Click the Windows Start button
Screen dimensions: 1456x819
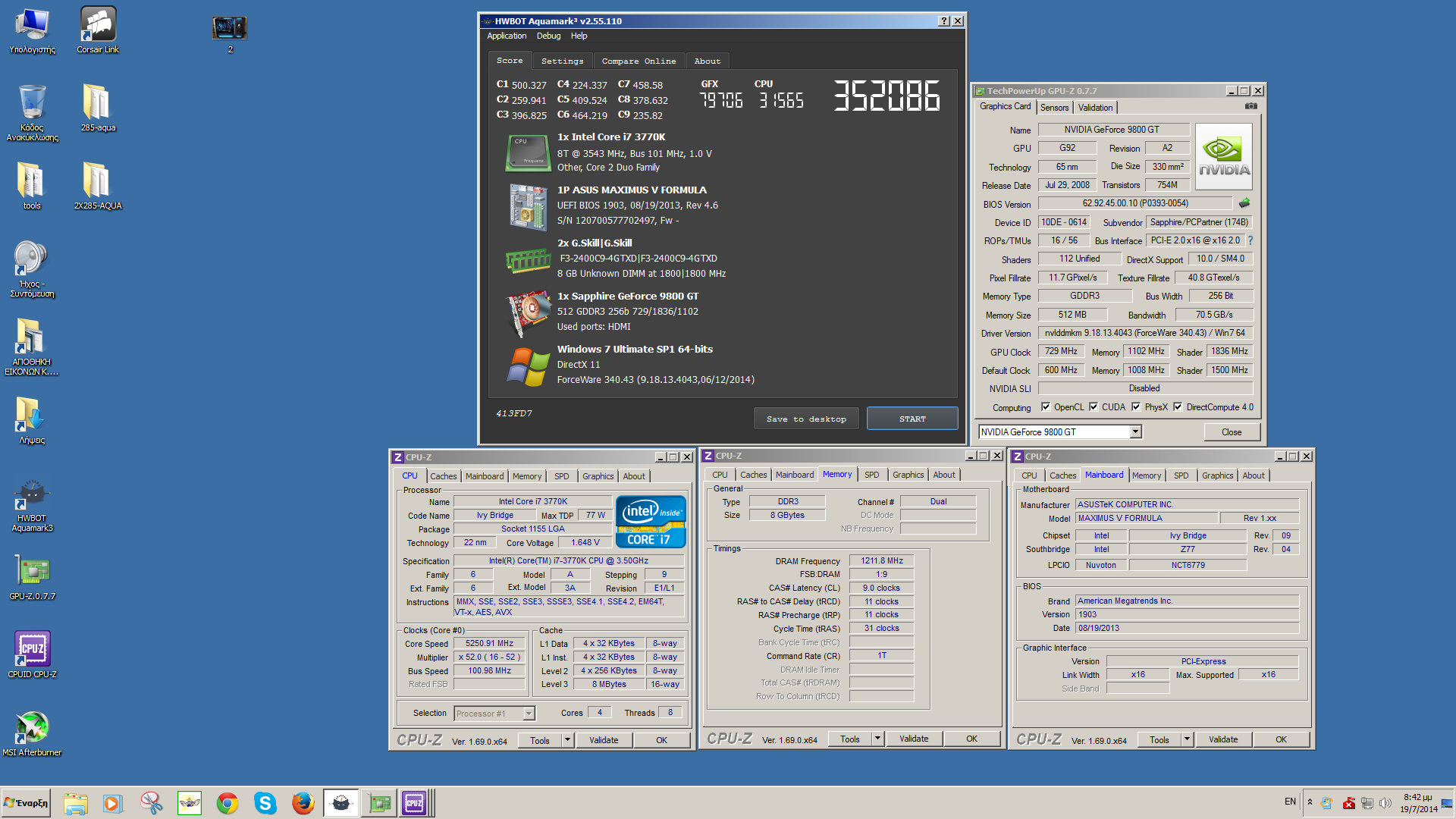tap(26, 803)
